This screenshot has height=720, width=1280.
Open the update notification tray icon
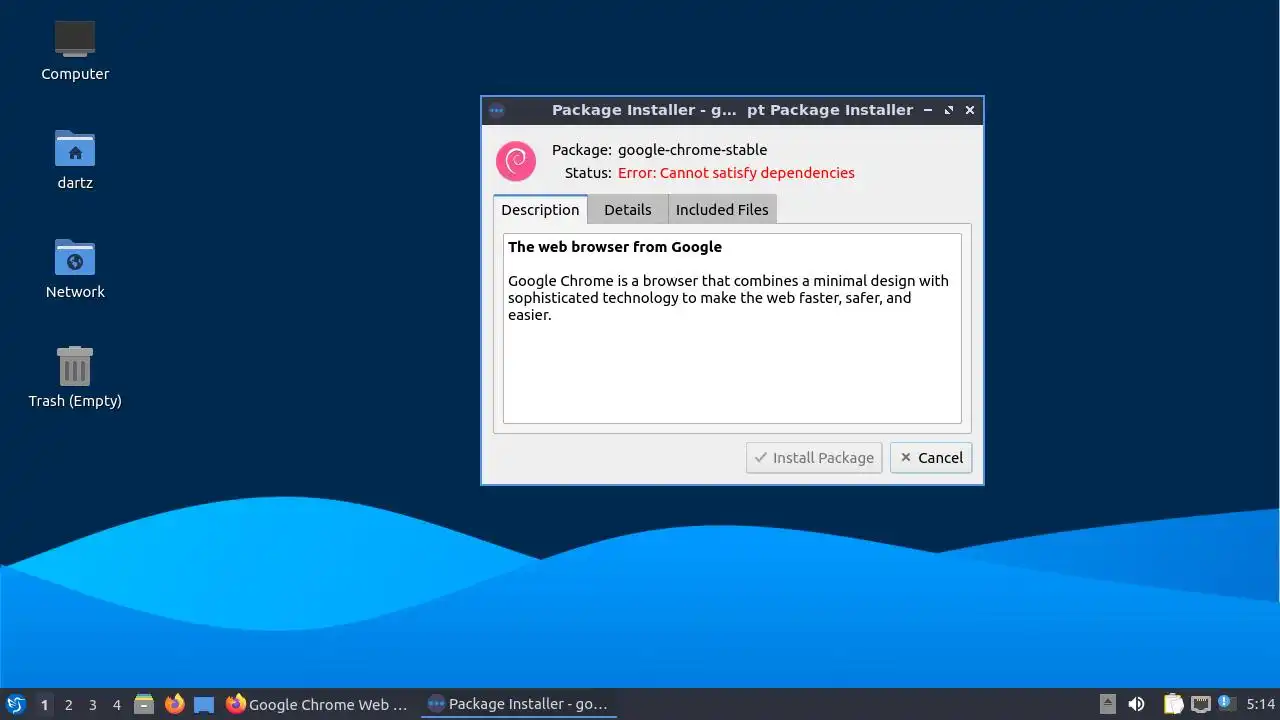[1227, 704]
